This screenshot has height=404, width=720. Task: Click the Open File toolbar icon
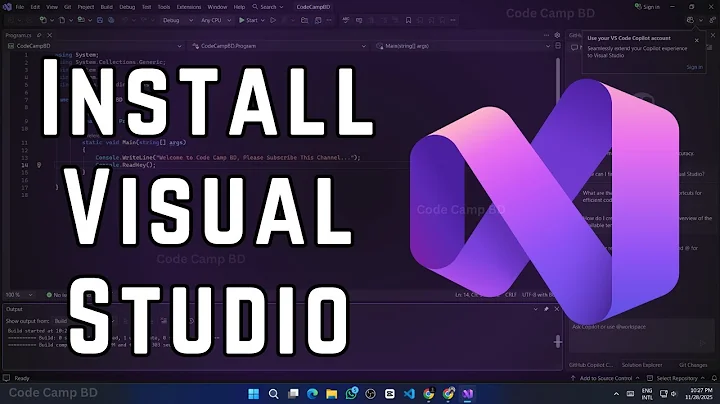click(x=81, y=20)
